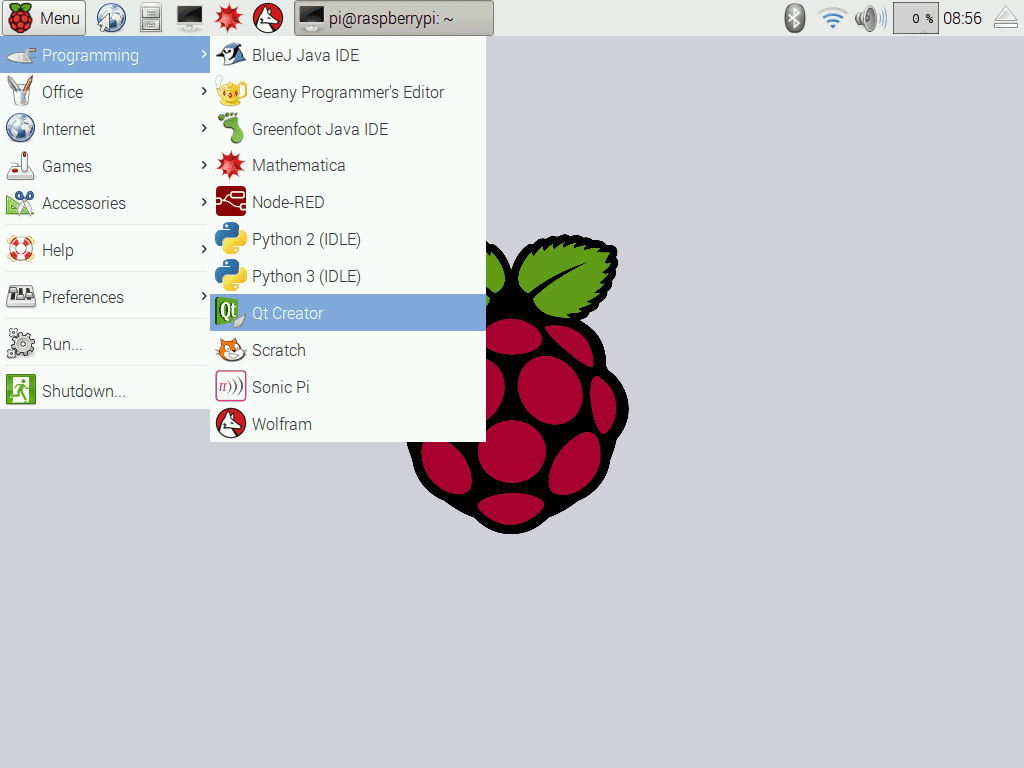Switch to pi@raspberrypi terminal window in taskbar
Screen dimensions: 1024x768
tap(393, 18)
